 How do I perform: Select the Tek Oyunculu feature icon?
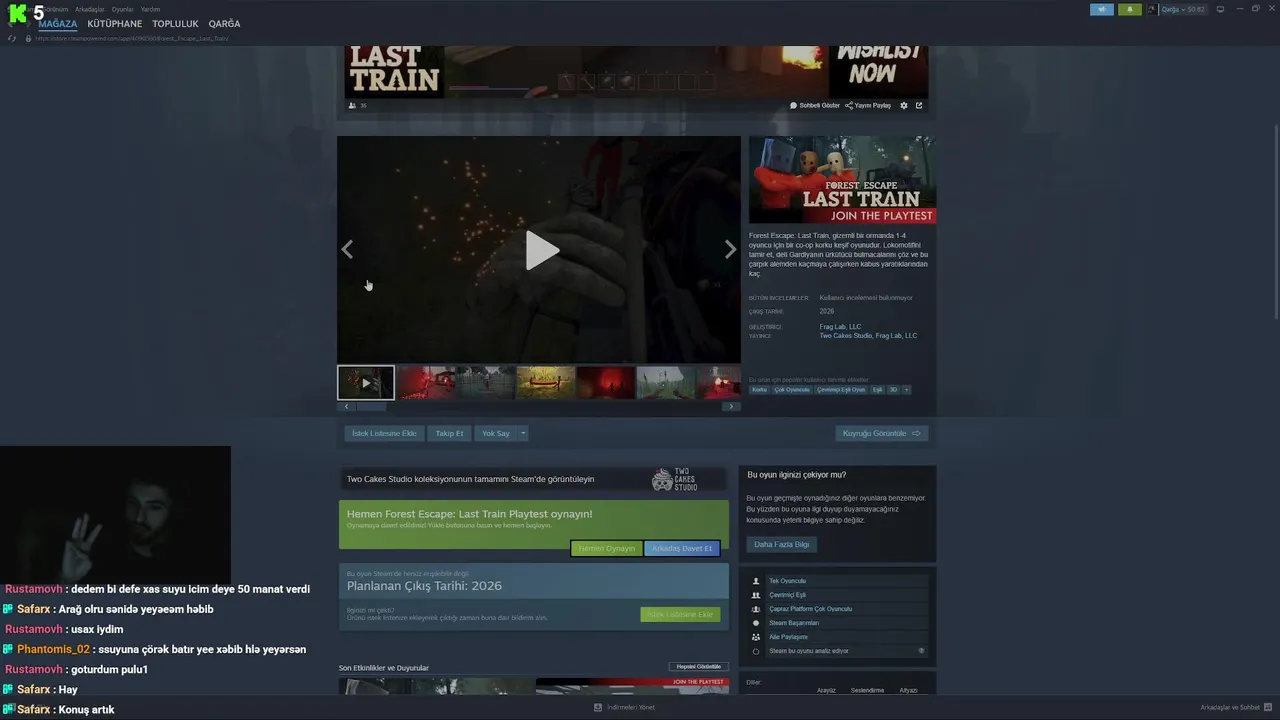[x=756, y=581]
